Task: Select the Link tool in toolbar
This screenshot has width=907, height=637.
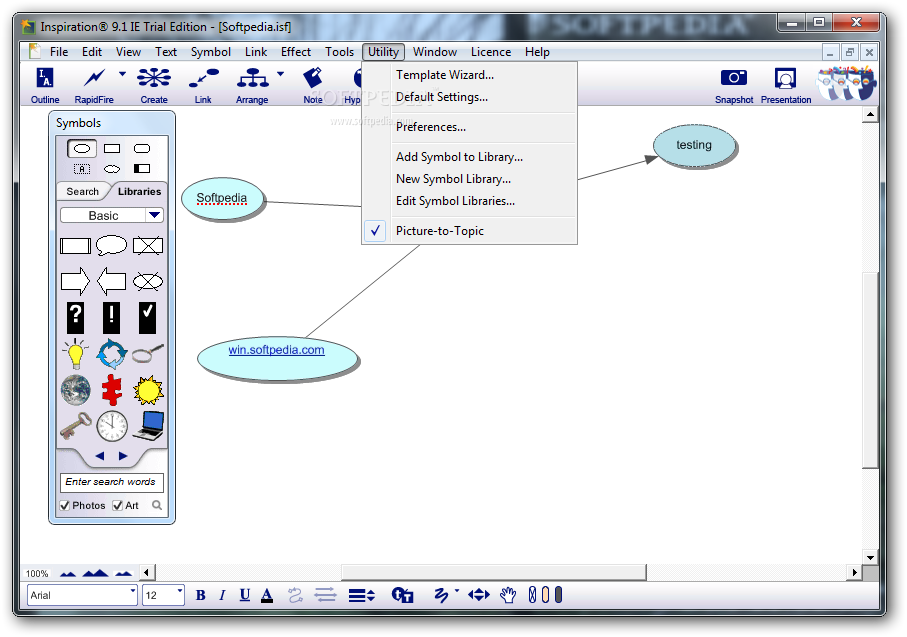Action: point(203,86)
